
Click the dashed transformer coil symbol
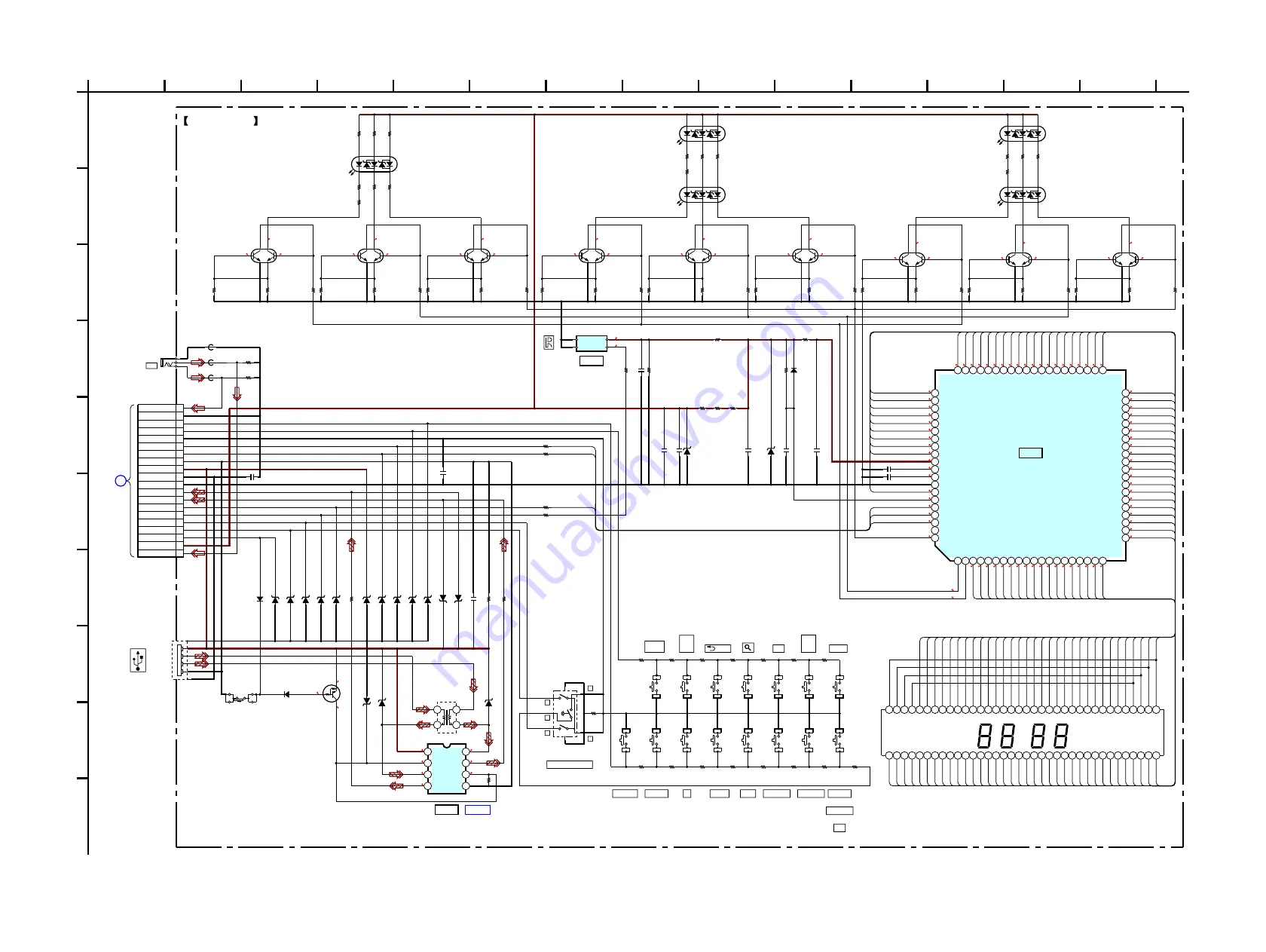pyautogui.click(x=447, y=718)
